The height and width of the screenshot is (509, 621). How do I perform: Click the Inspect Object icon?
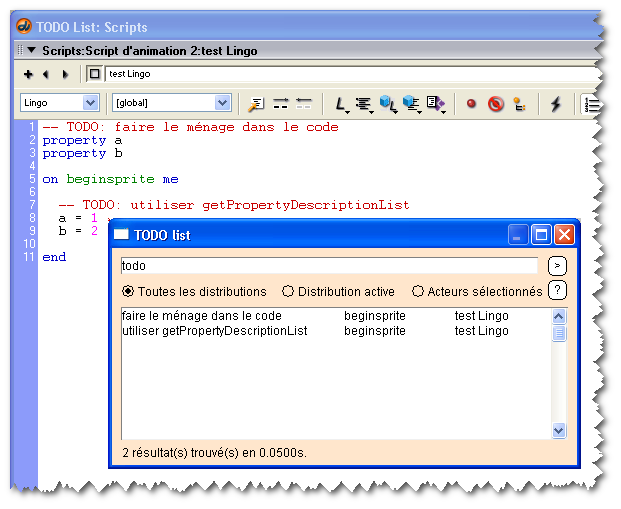click(x=519, y=104)
